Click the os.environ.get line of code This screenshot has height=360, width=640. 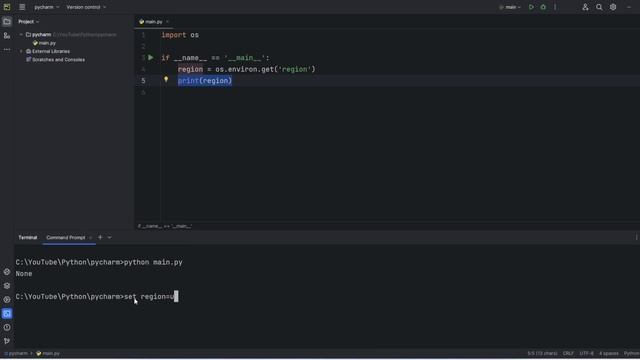click(247, 69)
